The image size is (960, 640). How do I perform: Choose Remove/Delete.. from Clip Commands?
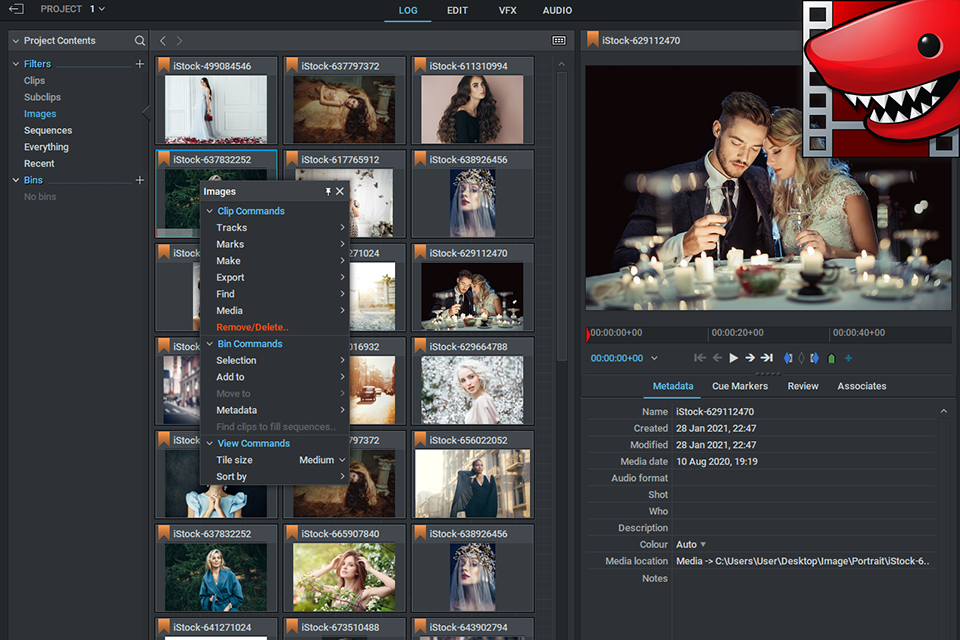pyautogui.click(x=252, y=327)
